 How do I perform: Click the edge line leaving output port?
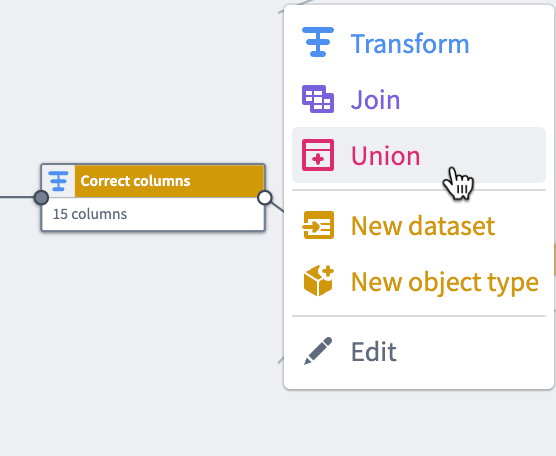[x=277, y=207]
